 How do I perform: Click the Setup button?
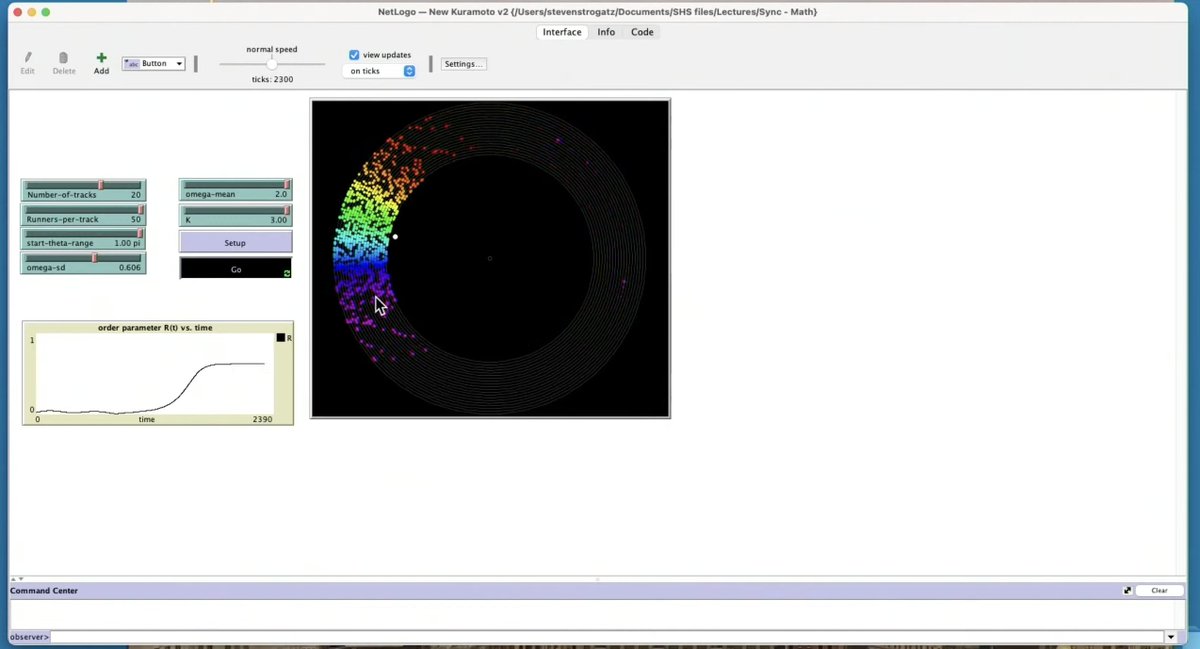pos(236,243)
